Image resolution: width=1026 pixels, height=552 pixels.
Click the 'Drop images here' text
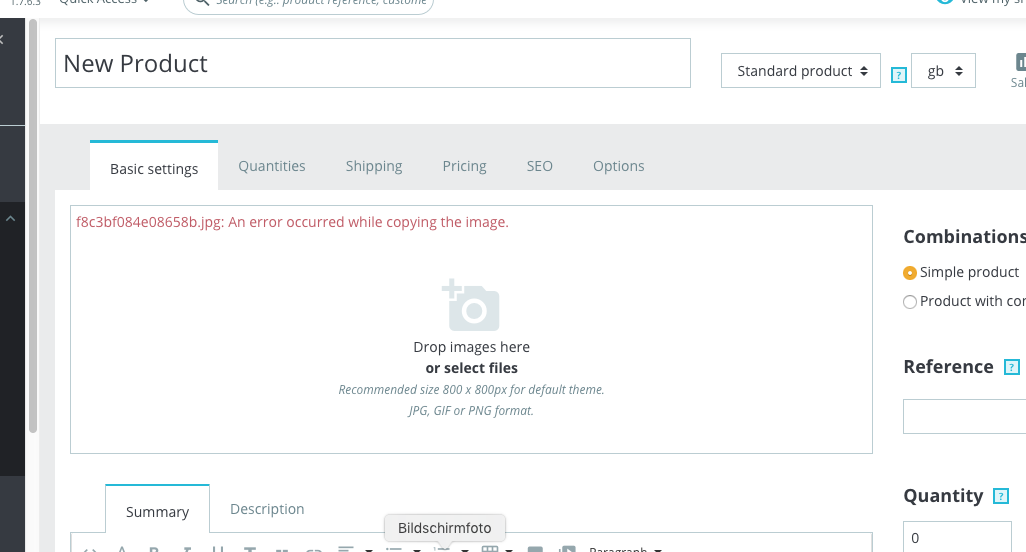click(x=471, y=347)
